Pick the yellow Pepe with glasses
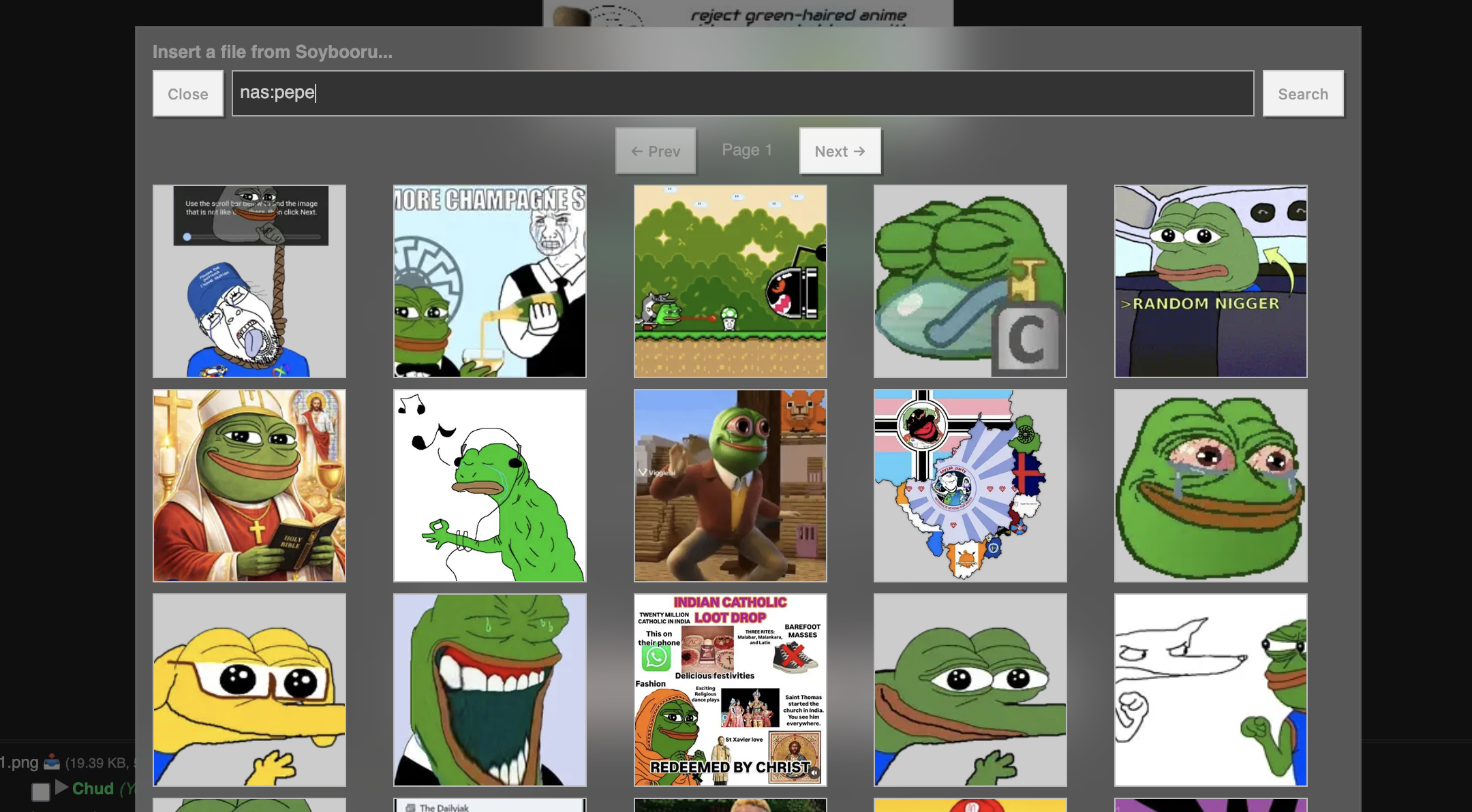 [x=249, y=689]
